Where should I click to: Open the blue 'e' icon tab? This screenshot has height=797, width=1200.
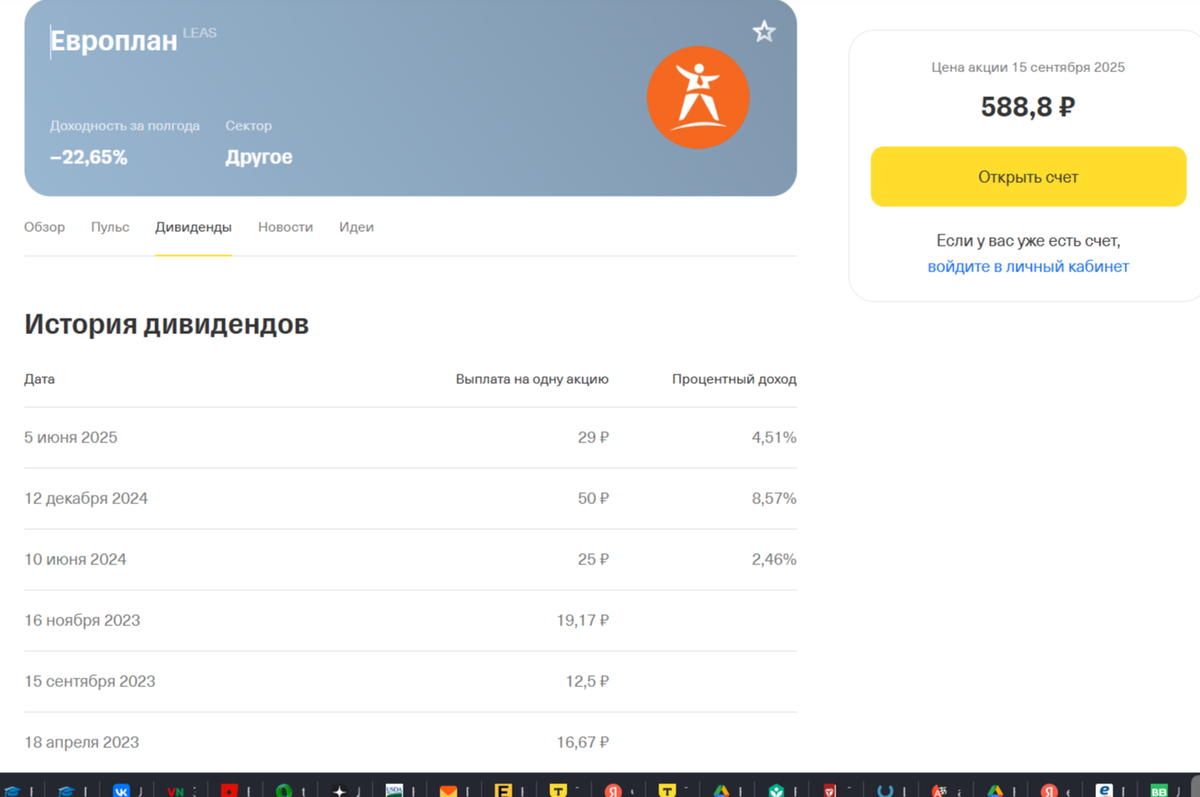point(1104,791)
